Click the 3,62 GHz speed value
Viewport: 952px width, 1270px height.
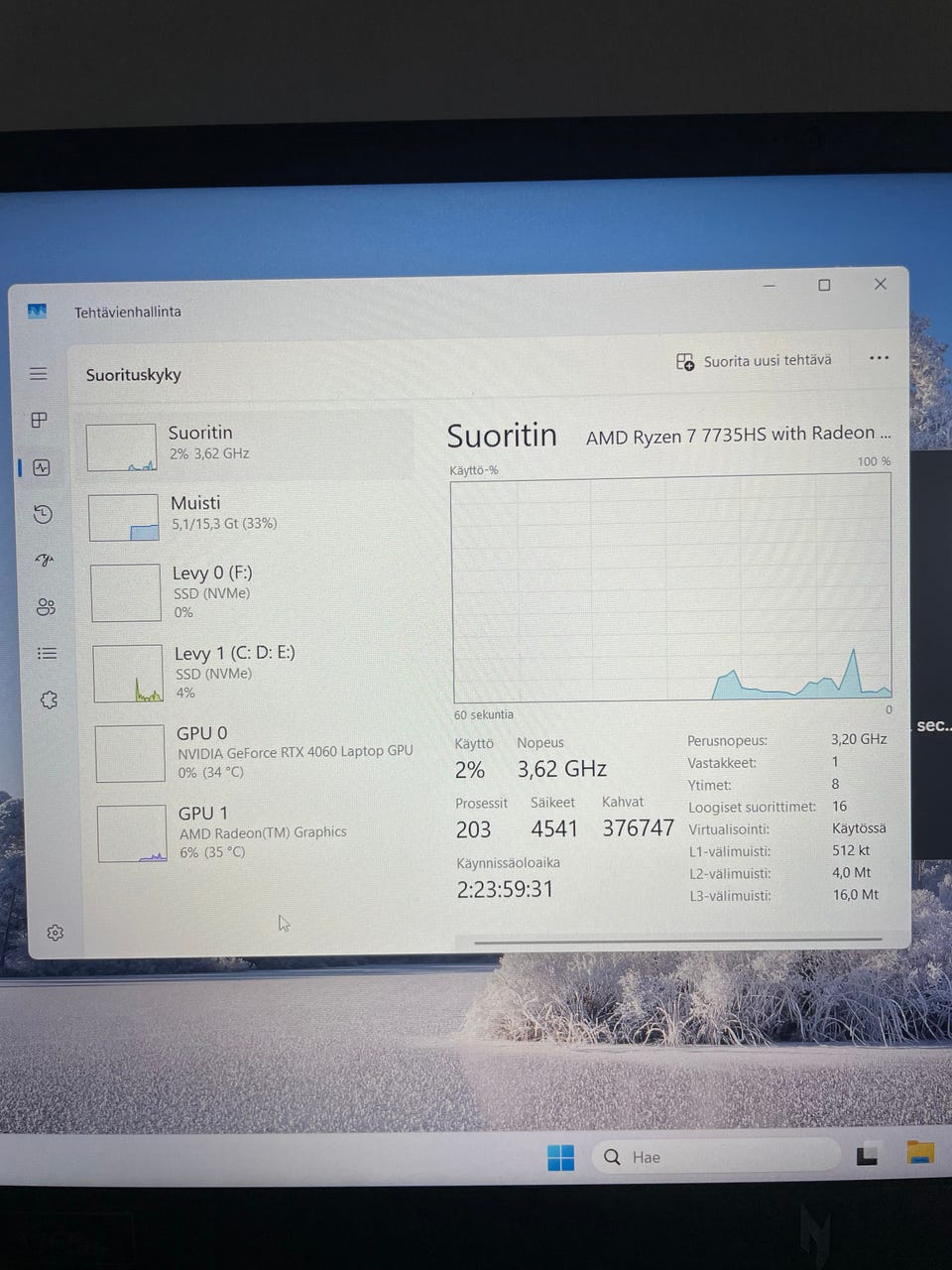click(561, 769)
